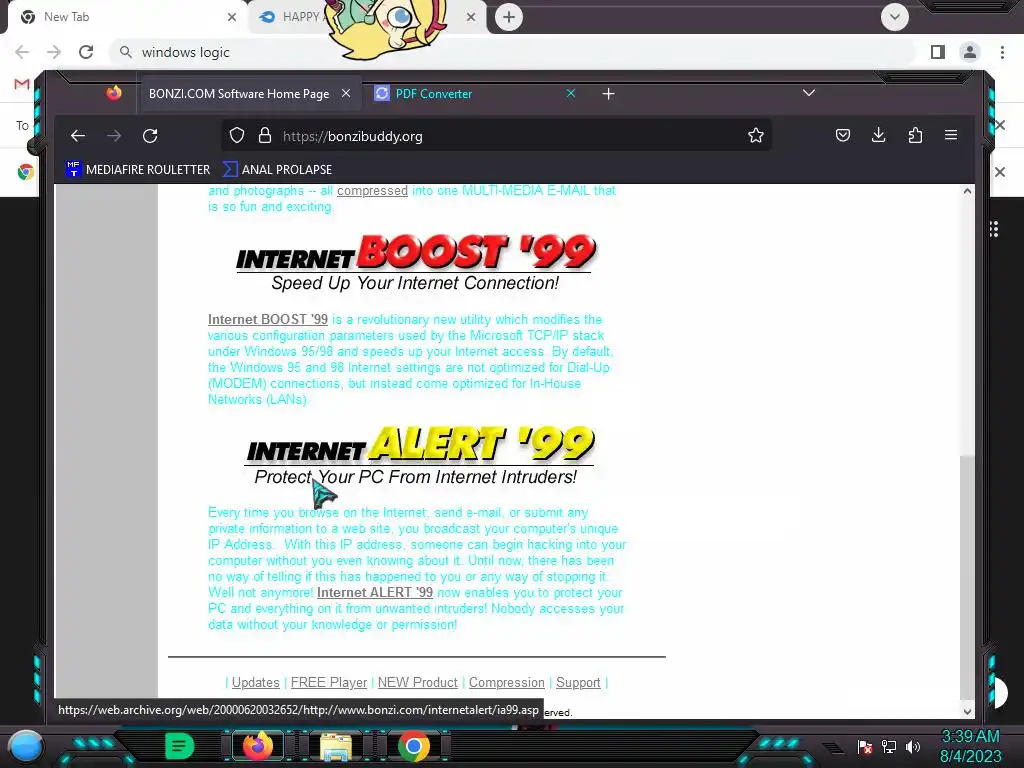Image resolution: width=1024 pixels, height=768 pixels.
Task: Go back in the Firefox window
Action: coord(78,136)
